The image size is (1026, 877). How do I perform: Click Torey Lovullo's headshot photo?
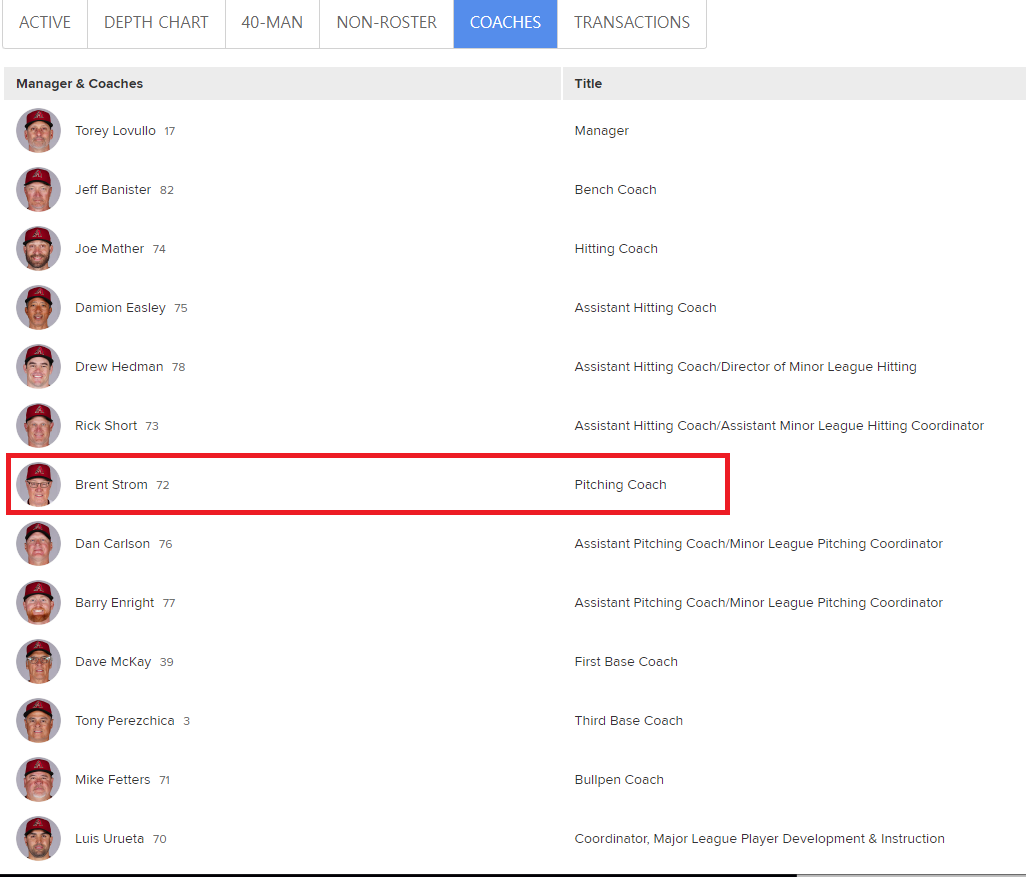38,131
